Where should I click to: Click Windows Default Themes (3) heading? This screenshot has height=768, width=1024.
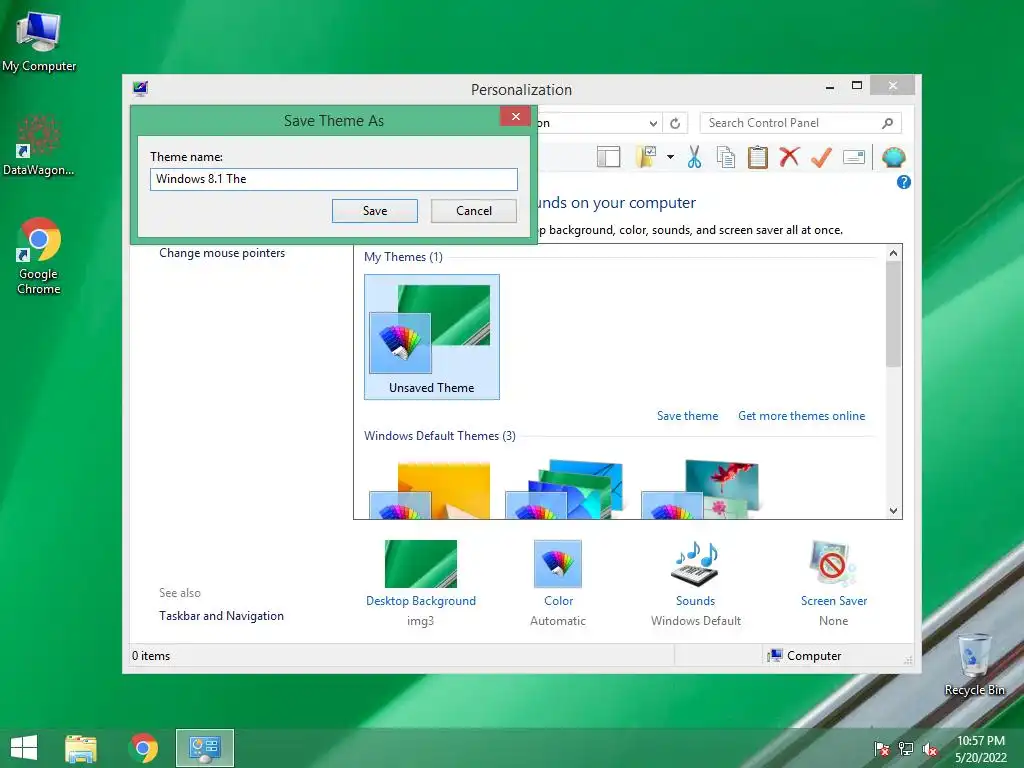pyautogui.click(x=440, y=436)
